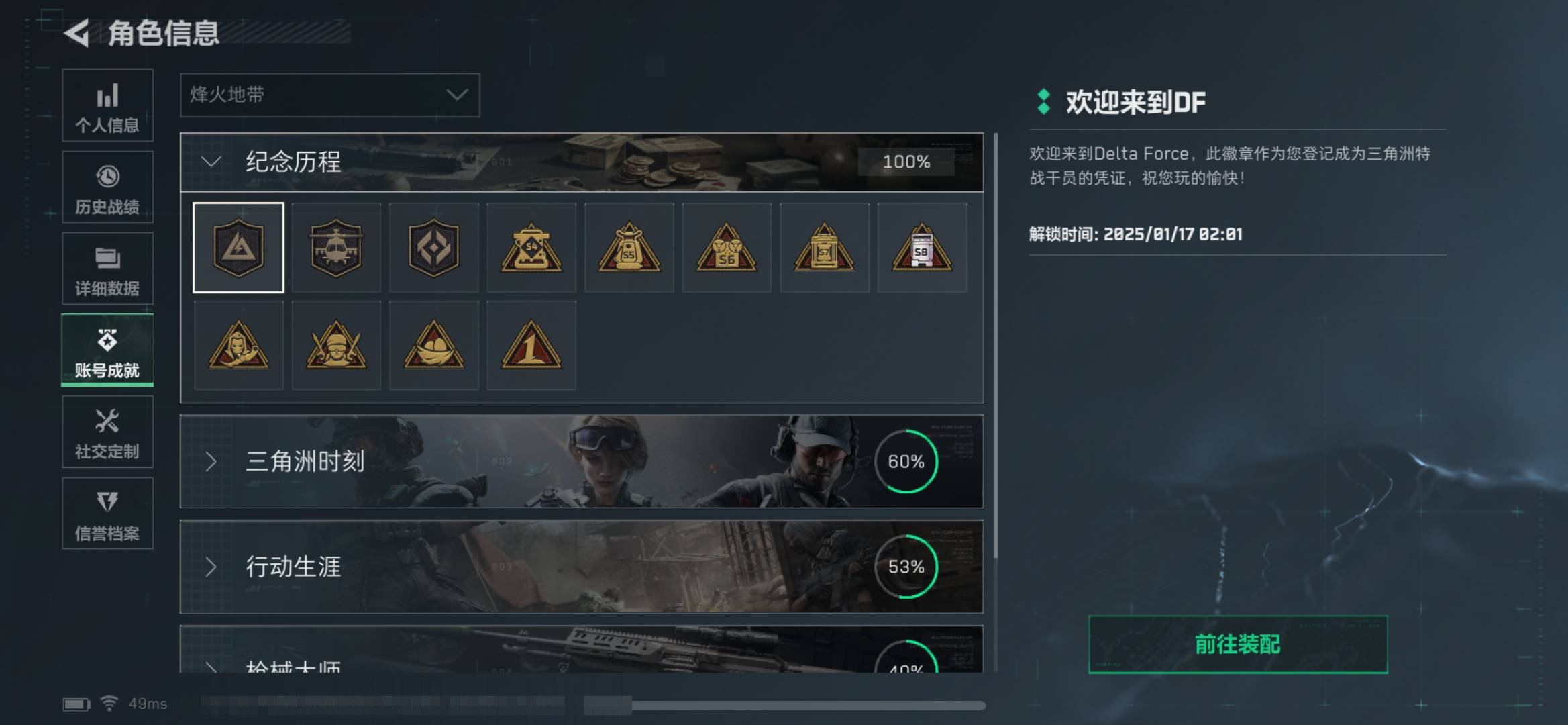Select the S4 season triangle badge
The height and width of the screenshot is (725, 1568).
[x=531, y=248]
